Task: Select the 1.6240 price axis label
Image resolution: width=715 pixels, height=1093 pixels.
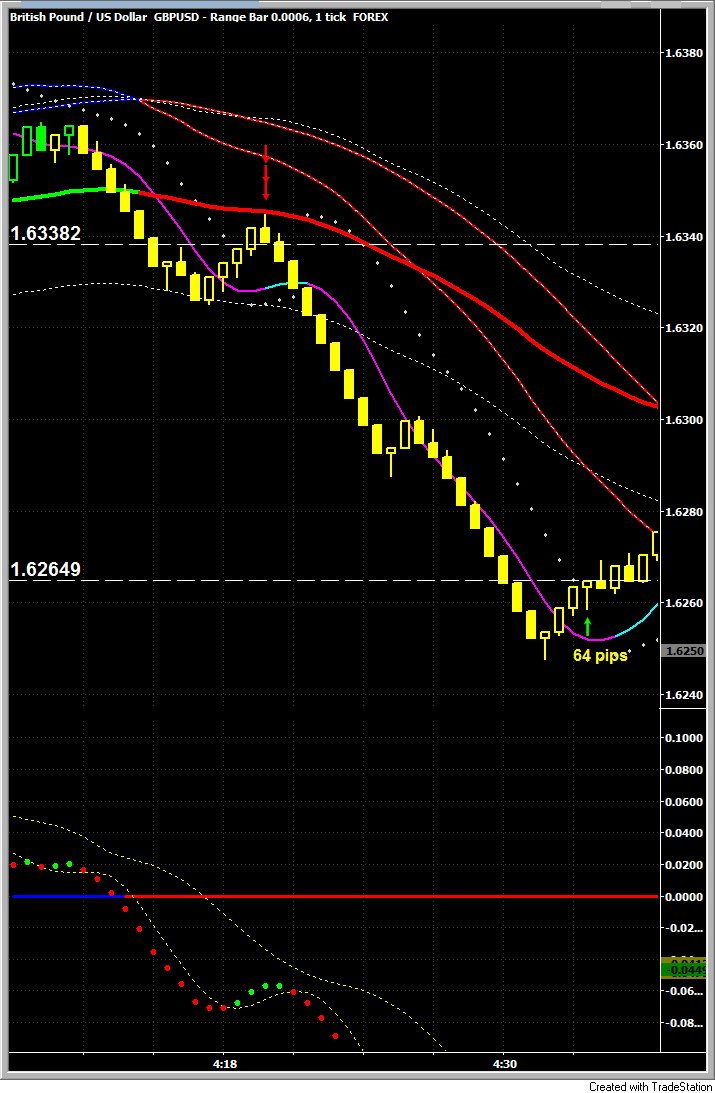Action: pos(684,695)
